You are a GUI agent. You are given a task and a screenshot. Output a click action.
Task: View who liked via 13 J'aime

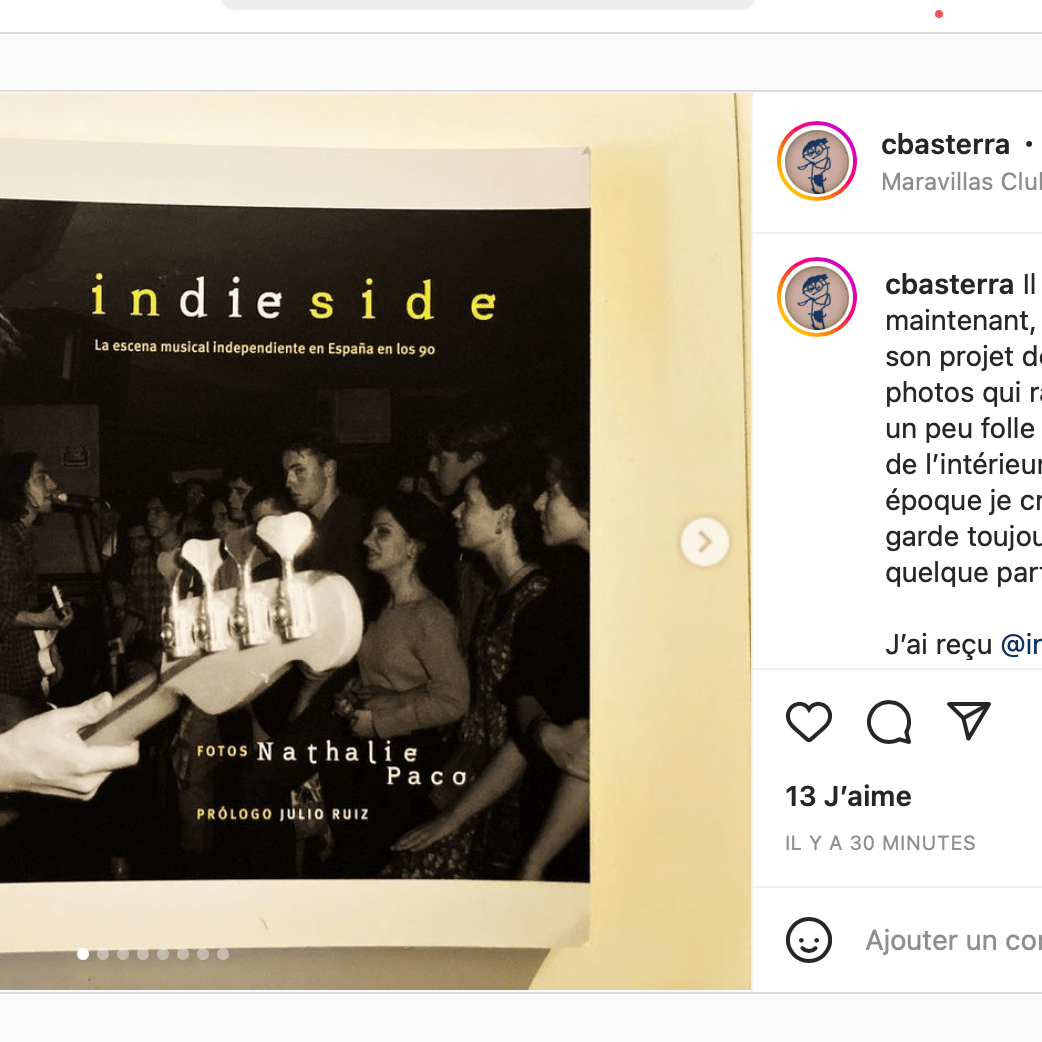(848, 796)
